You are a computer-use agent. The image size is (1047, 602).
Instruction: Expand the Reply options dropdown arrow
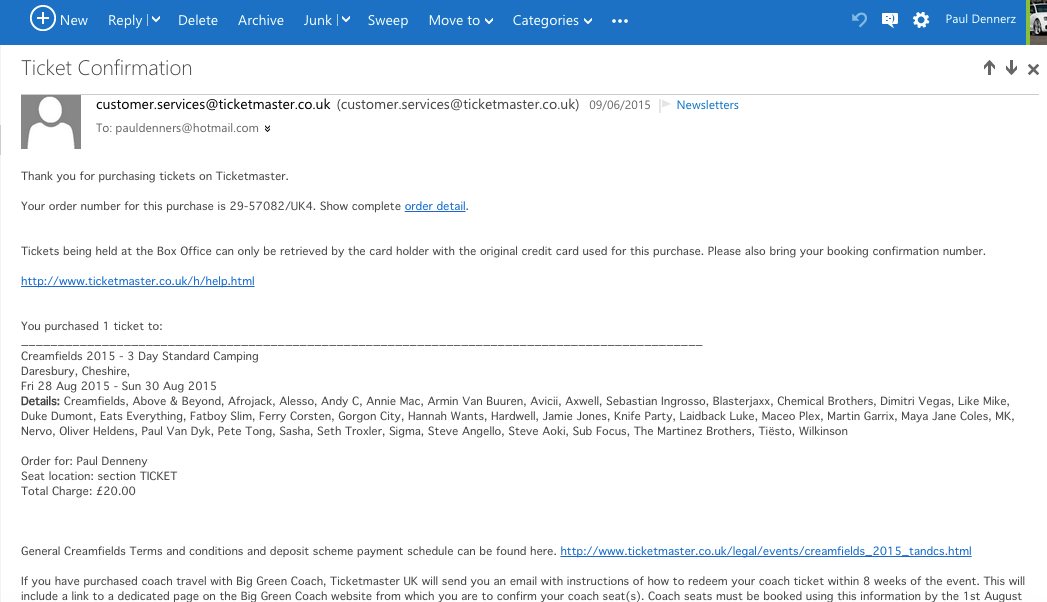click(156, 20)
